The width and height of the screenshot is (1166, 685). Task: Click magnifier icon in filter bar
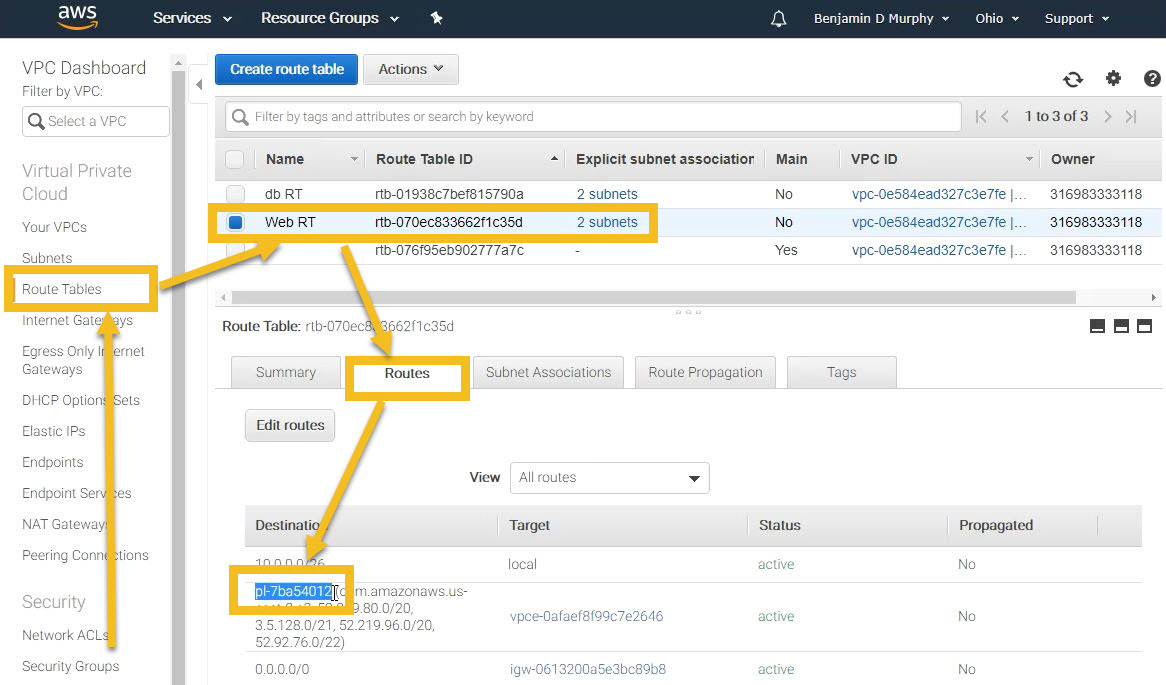239,117
